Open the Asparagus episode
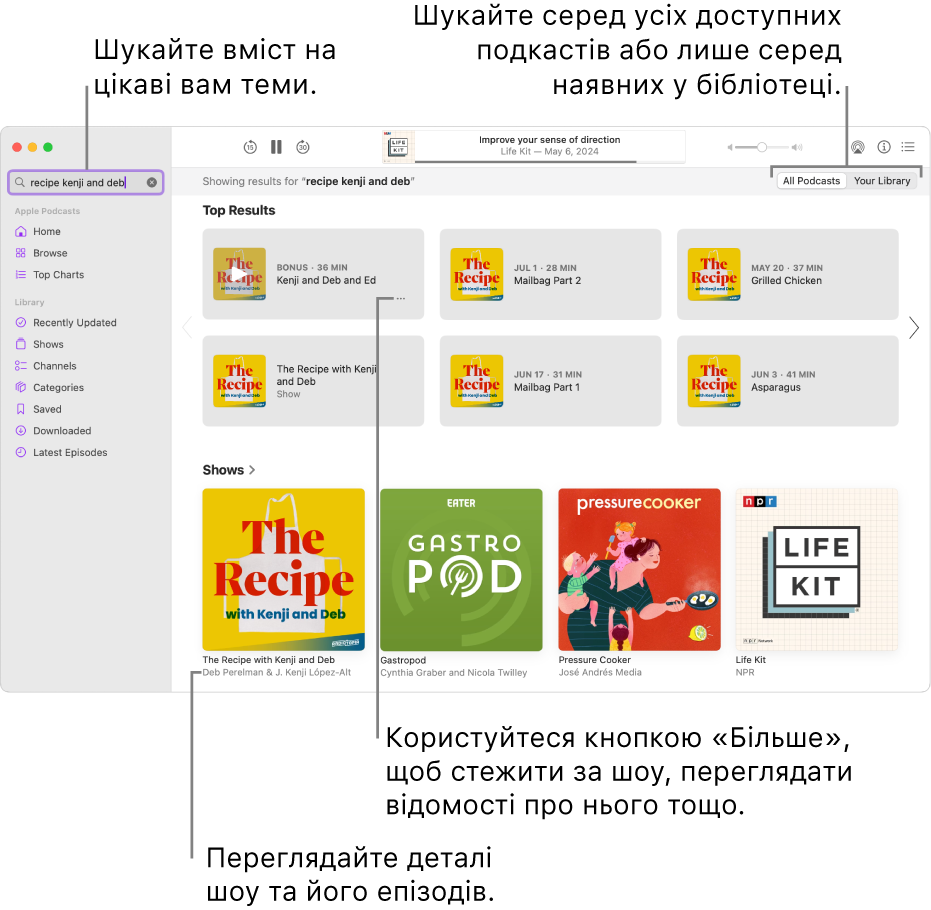The image size is (931, 910). click(787, 381)
